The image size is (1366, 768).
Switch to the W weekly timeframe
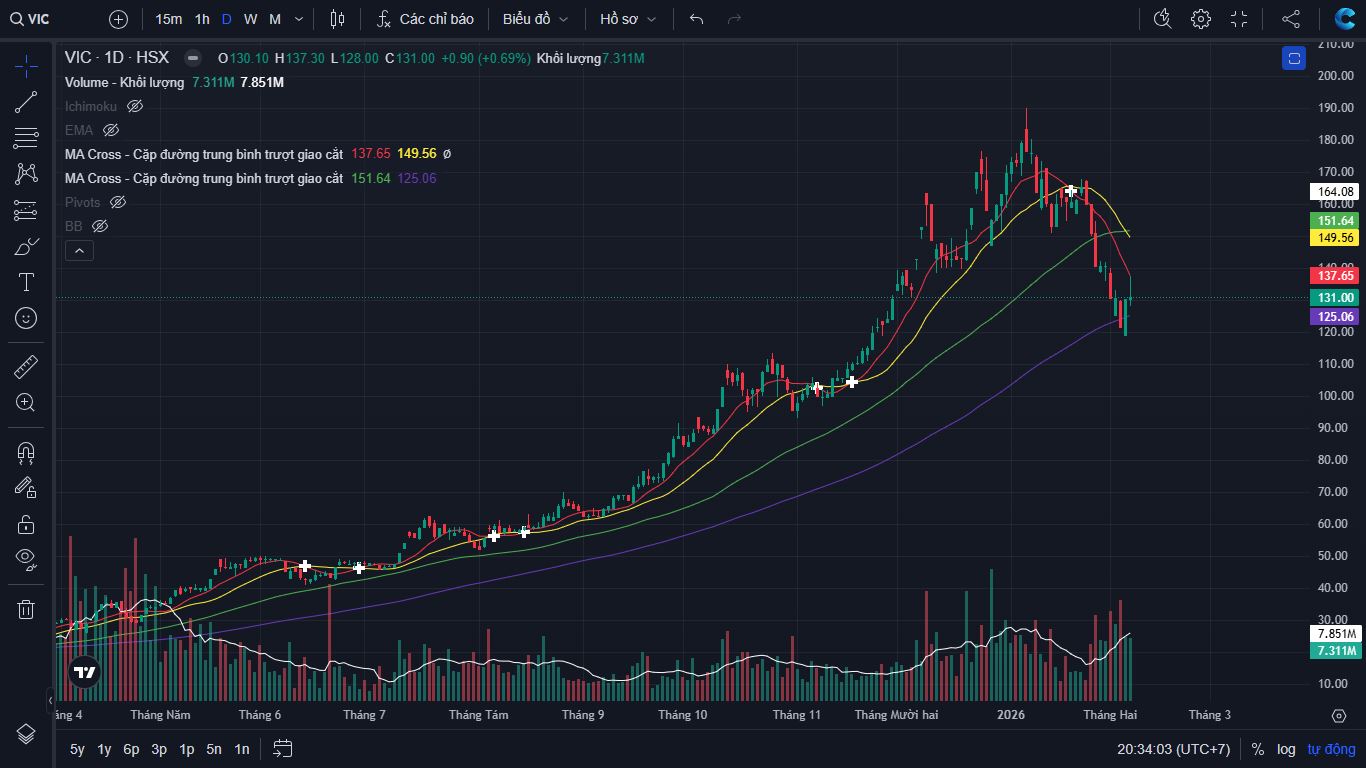point(250,19)
